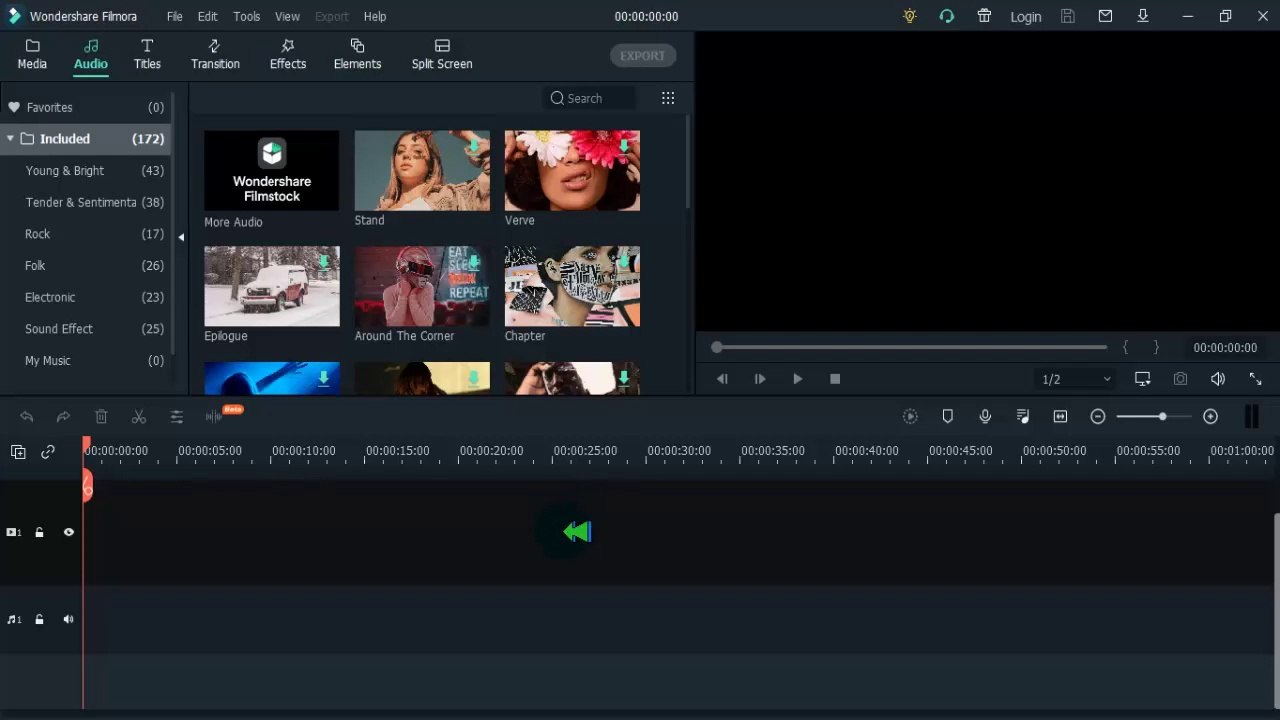The width and height of the screenshot is (1280, 720).
Task: Switch to the Effects tab
Action: click(x=288, y=54)
